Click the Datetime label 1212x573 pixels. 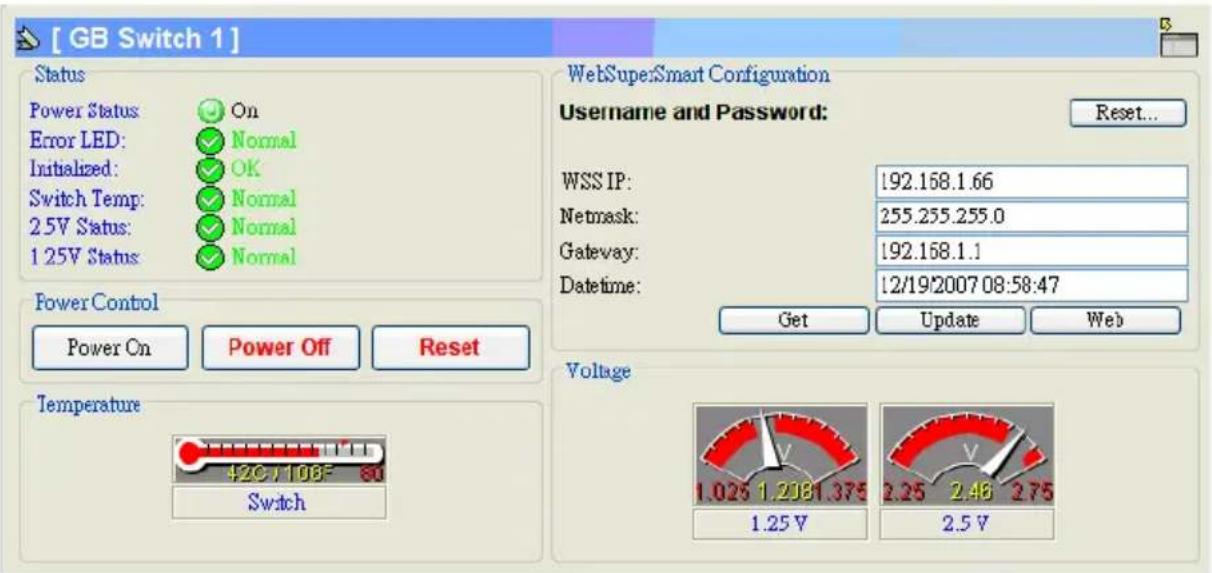pyautogui.click(x=602, y=287)
